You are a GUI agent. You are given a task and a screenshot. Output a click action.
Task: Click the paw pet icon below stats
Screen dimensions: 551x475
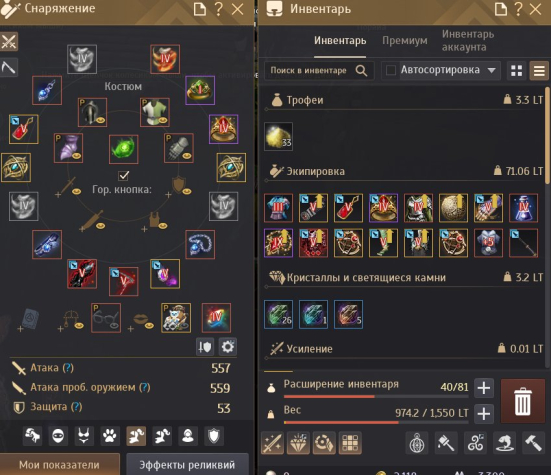click(110, 436)
